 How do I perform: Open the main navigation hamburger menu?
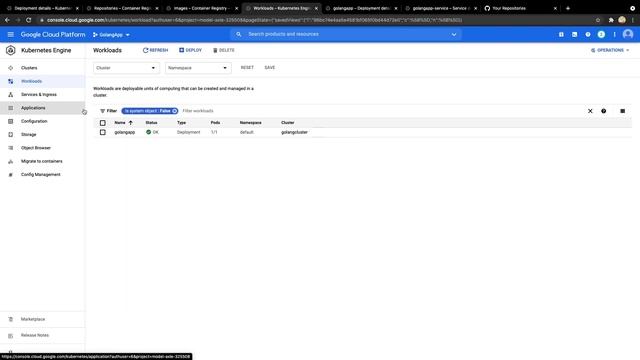[11, 35]
